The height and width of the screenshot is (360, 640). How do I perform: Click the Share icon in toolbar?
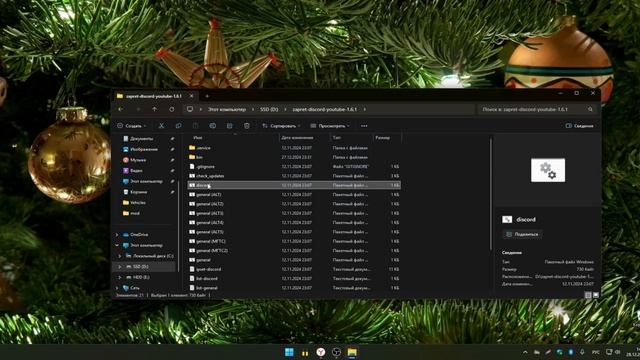pos(229,126)
